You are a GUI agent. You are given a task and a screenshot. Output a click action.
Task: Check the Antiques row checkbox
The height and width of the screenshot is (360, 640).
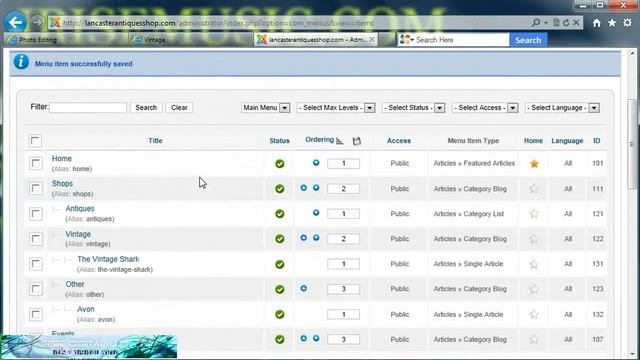pyautogui.click(x=36, y=214)
